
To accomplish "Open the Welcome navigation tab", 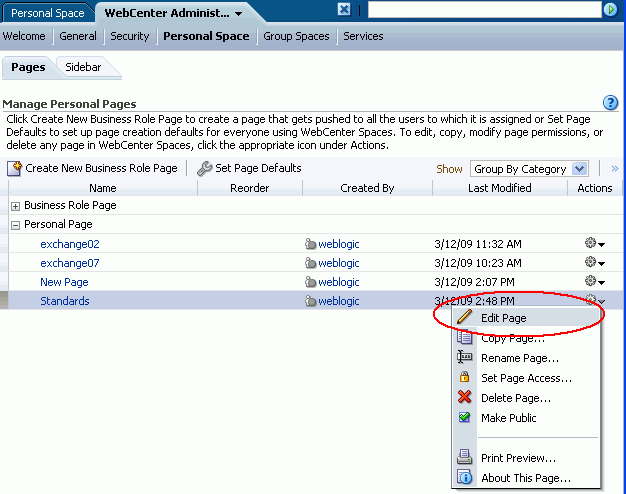I will pos(24,36).
